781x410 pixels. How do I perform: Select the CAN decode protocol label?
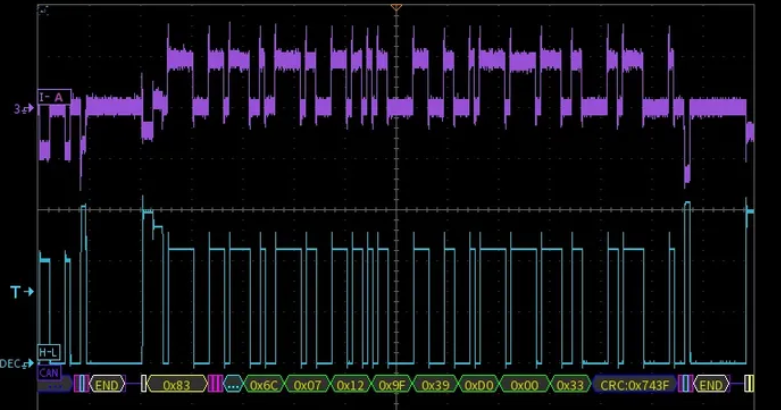[47, 372]
